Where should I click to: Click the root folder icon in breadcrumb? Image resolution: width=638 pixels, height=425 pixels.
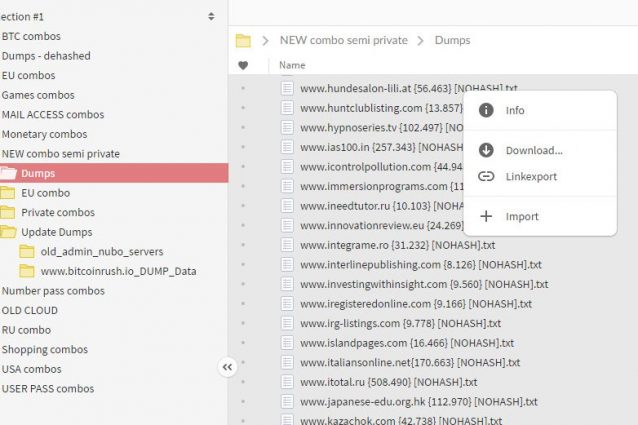tap(243, 41)
